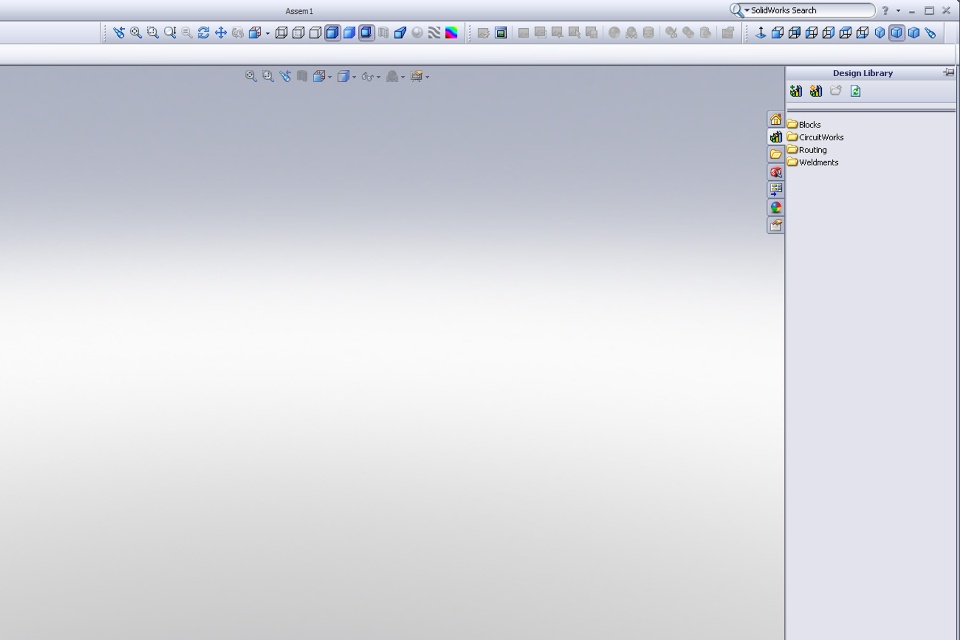Open main toolbar View Orientation dropdown arrow
Screen dimensions: 960x640
[268, 34]
